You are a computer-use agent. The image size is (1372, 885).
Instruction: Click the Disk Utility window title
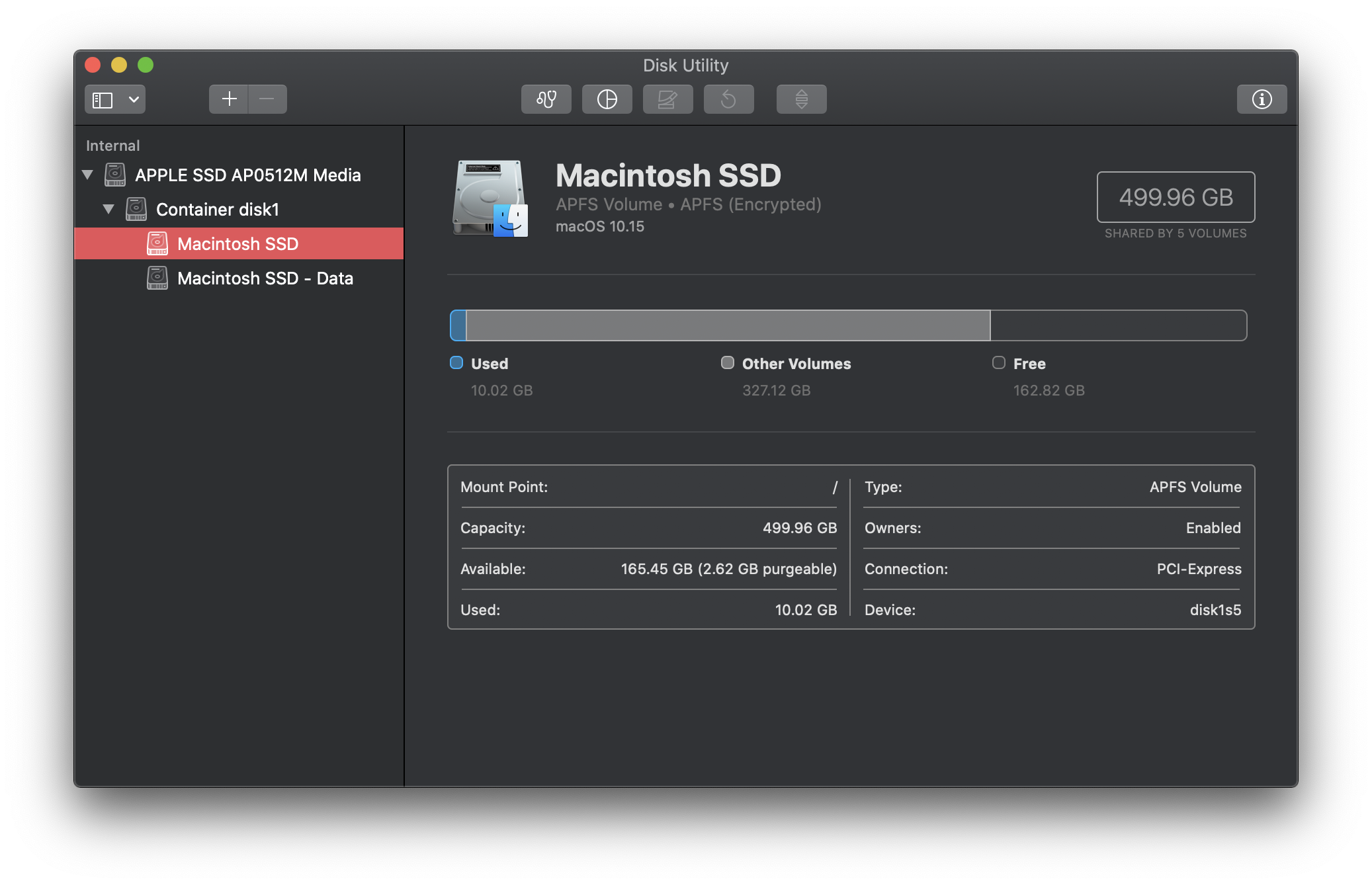tap(685, 65)
